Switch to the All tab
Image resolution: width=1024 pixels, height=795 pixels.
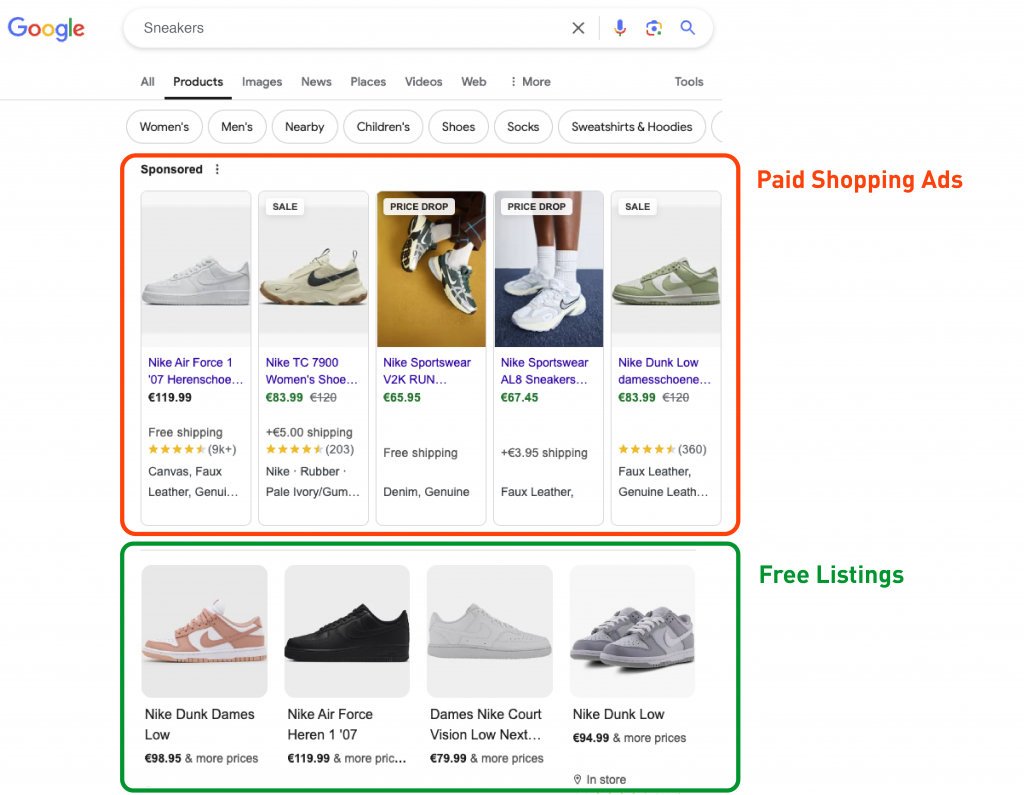pyautogui.click(x=148, y=82)
